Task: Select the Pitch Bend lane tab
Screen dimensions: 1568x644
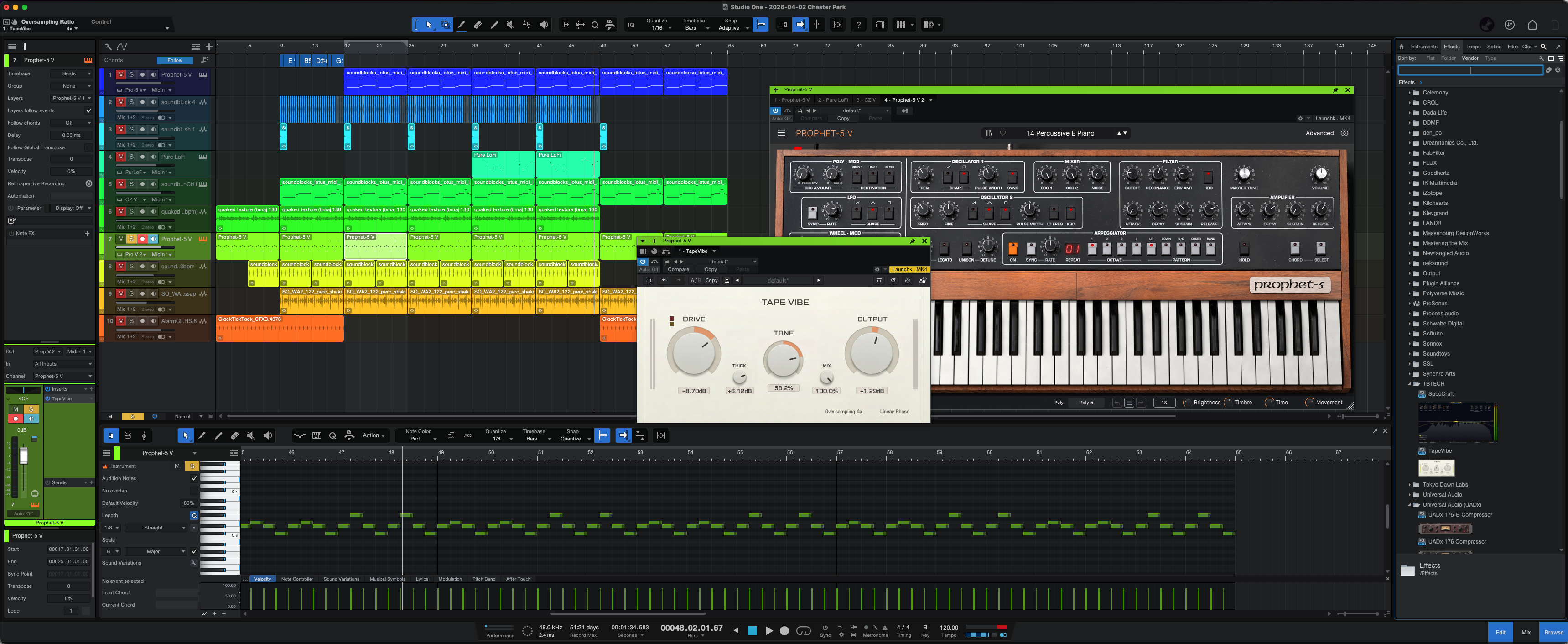Action: click(x=484, y=579)
